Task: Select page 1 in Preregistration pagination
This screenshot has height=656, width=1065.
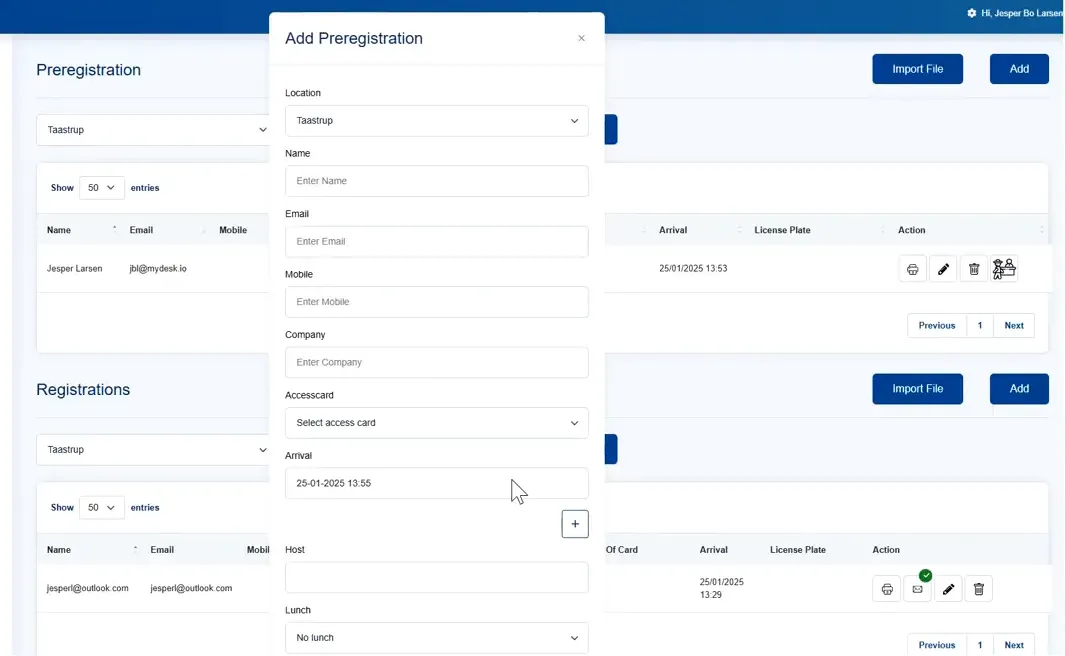Action: click(980, 326)
